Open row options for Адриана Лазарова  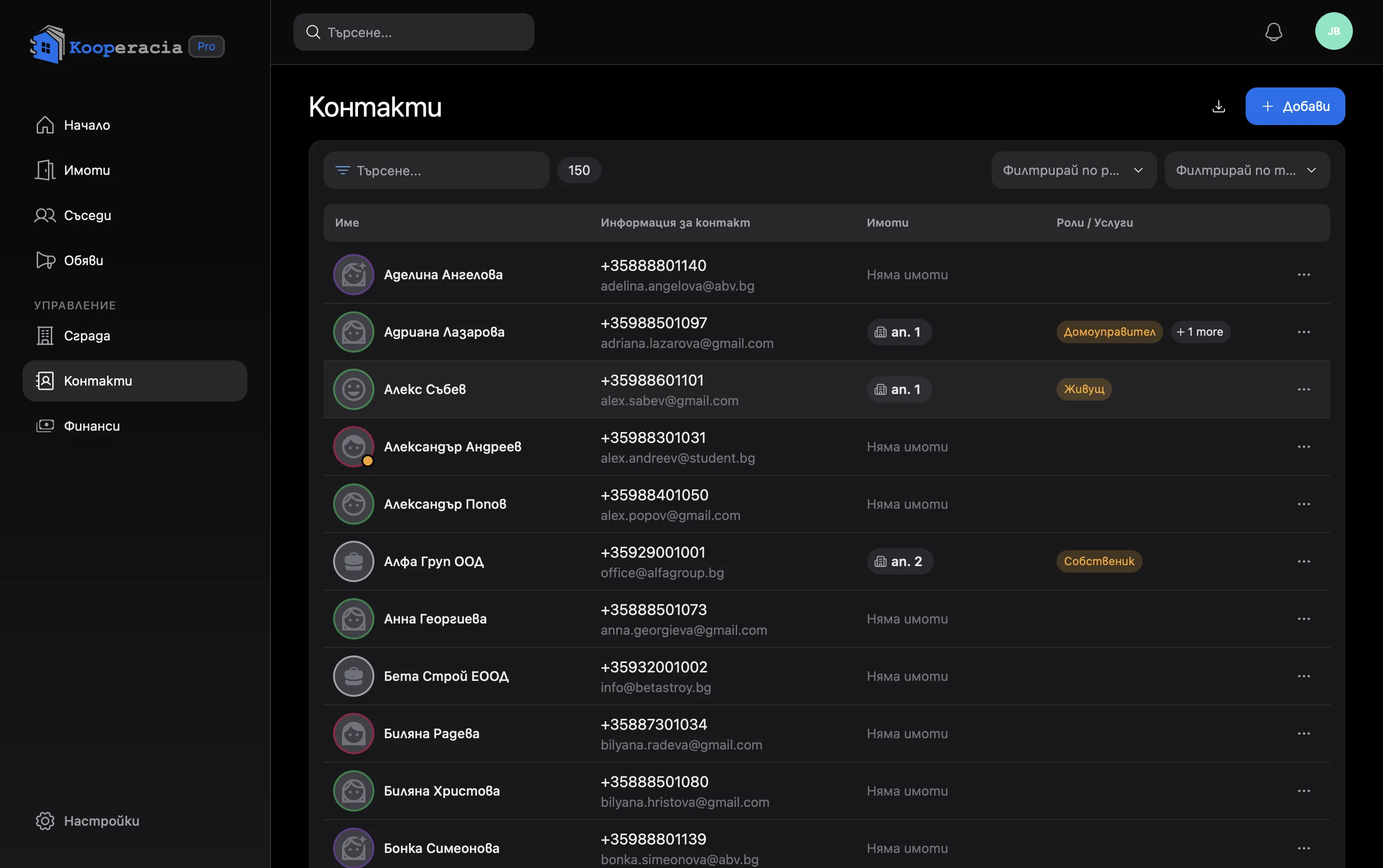click(x=1304, y=332)
